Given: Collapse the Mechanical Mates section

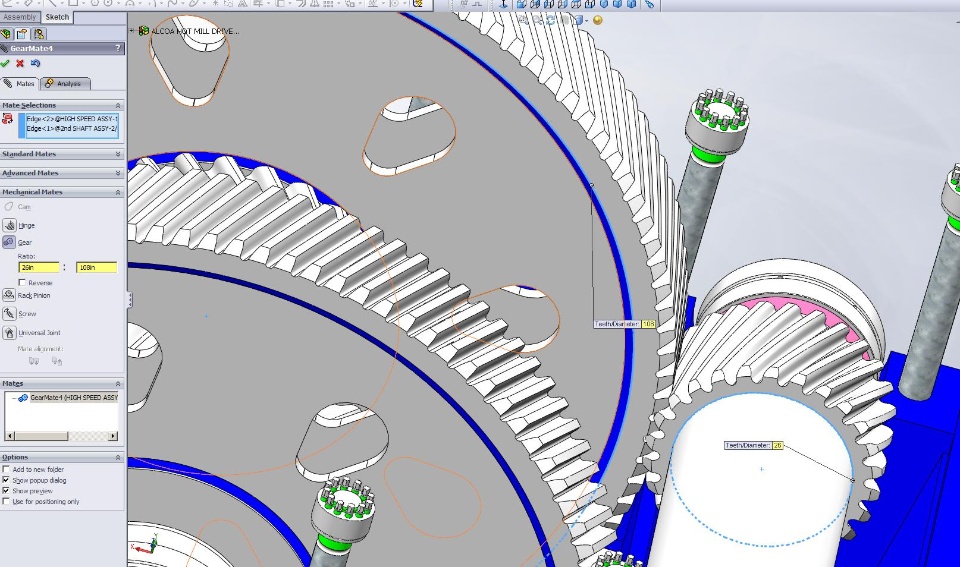Looking at the screenshot, I should click(118, 192).
